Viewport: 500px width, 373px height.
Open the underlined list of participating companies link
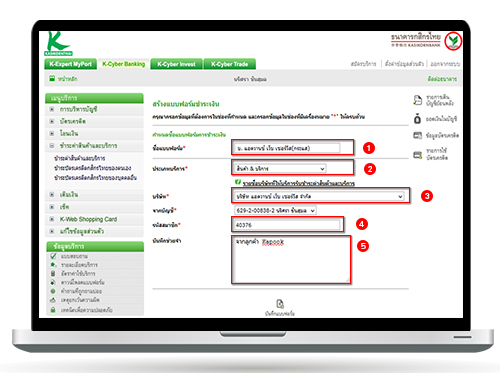pyautogui.click(x=299, y=183)
